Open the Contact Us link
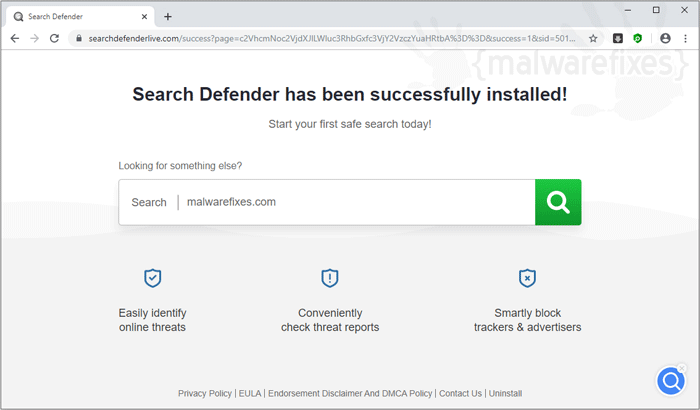700x410 pixels. tap(460, 393)
